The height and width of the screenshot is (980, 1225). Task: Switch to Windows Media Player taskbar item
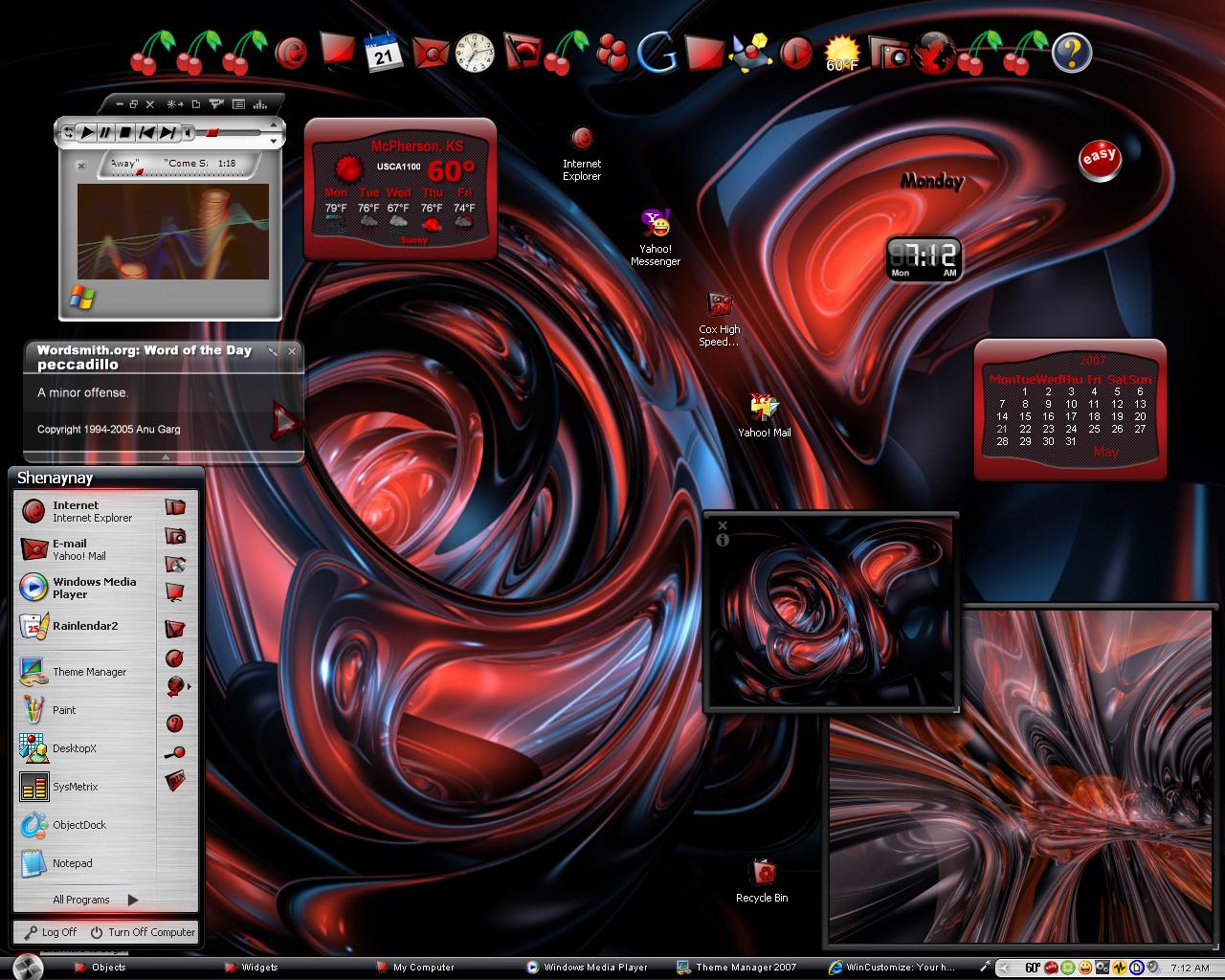(x=588, y=968)
